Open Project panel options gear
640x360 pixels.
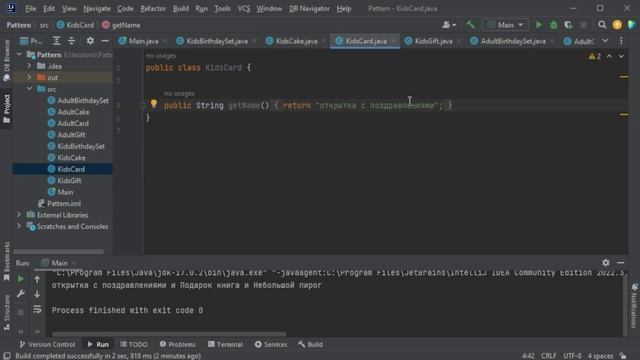(90, 40)
